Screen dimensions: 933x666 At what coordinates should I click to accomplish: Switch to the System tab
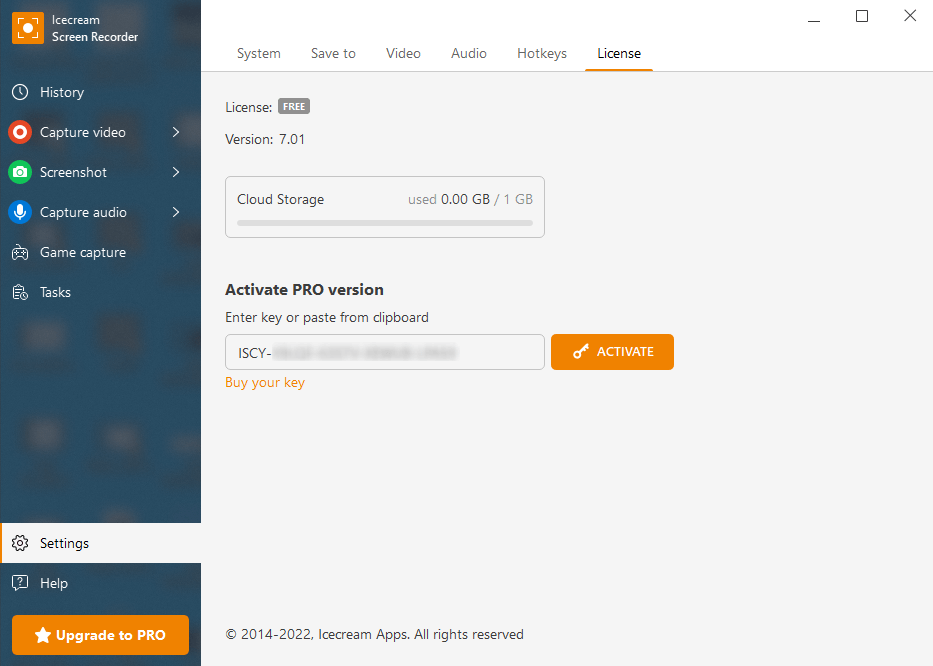pyautogui.click(x=258, y=53)
